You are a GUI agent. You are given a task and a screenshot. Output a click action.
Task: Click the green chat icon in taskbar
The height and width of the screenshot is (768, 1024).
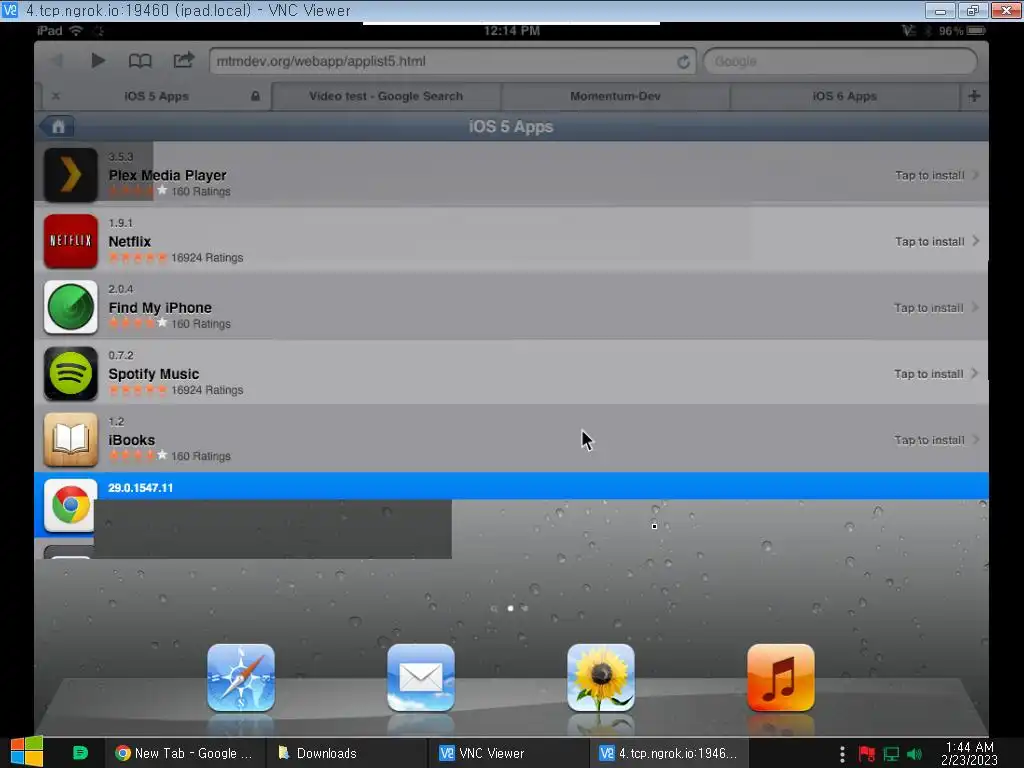pos(80,753)
